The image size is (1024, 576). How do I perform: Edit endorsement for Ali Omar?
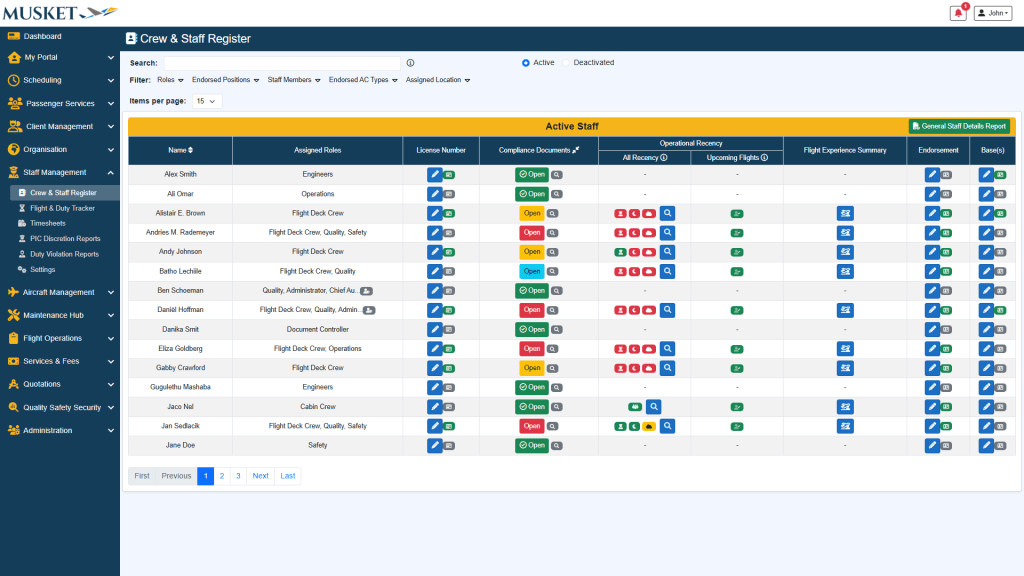[x=932, y=194]
